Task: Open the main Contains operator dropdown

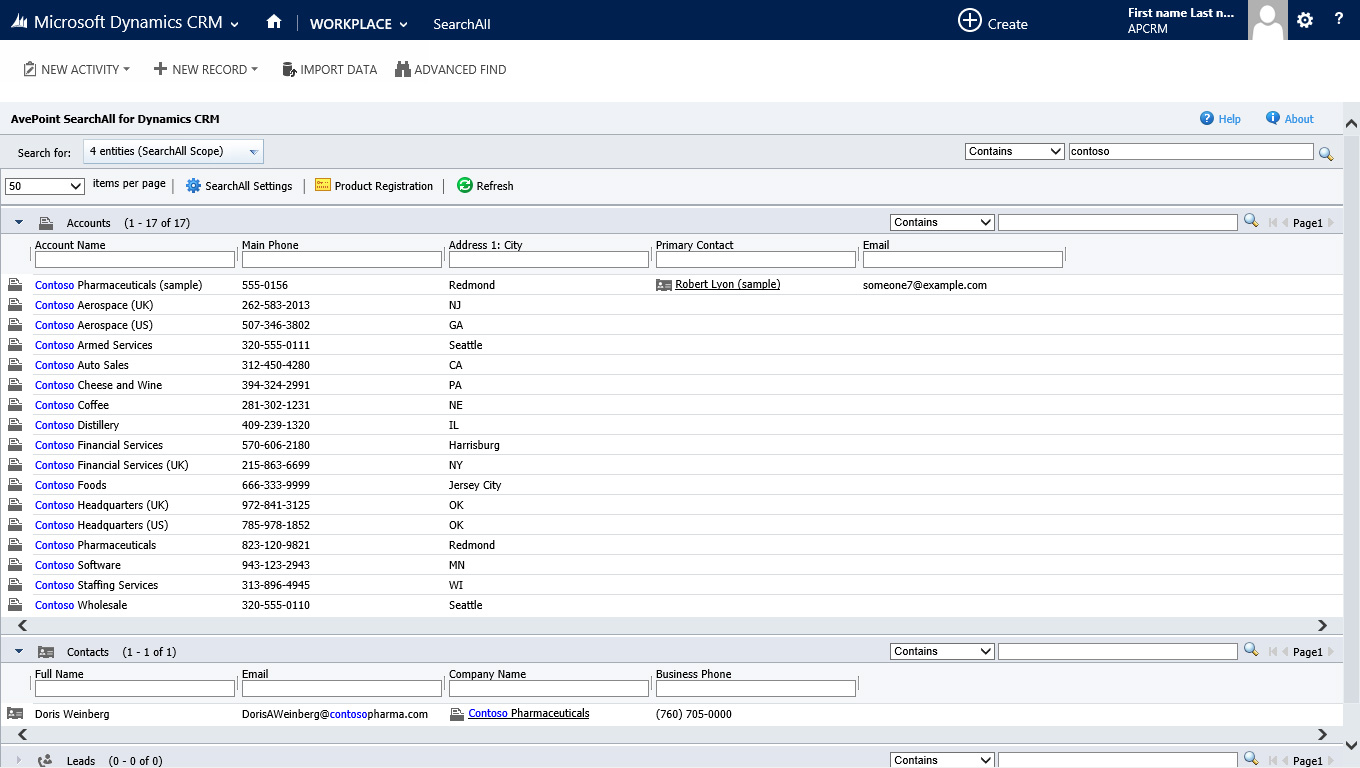Action: (x=1015, y=151)
